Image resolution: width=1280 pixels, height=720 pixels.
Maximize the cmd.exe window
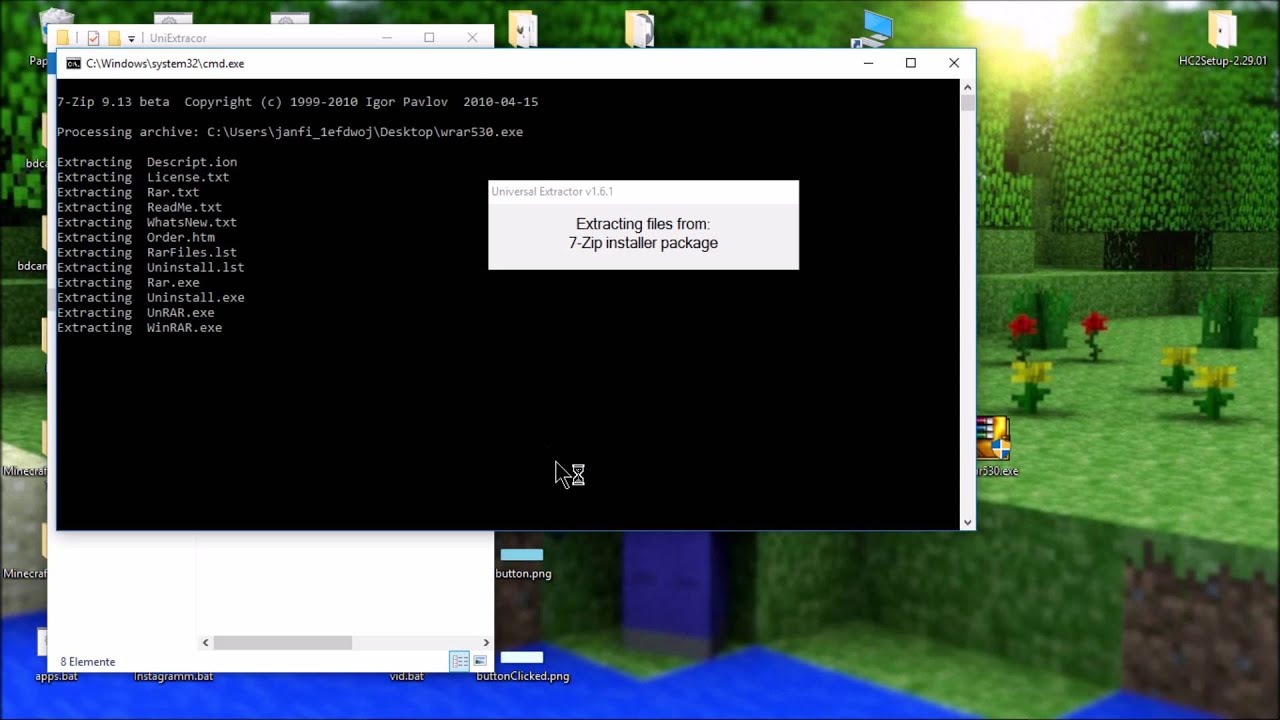click(910, 63)
